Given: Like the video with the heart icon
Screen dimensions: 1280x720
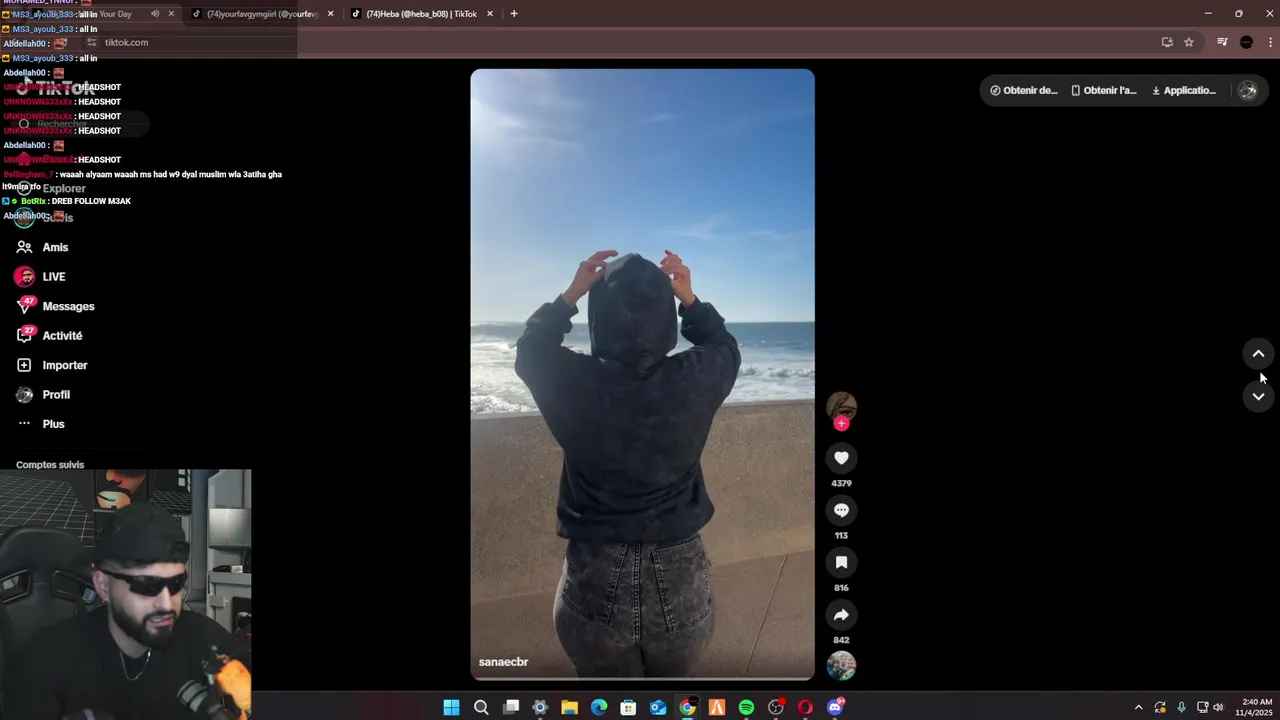Looking at the screenshot, I should 841,458.
